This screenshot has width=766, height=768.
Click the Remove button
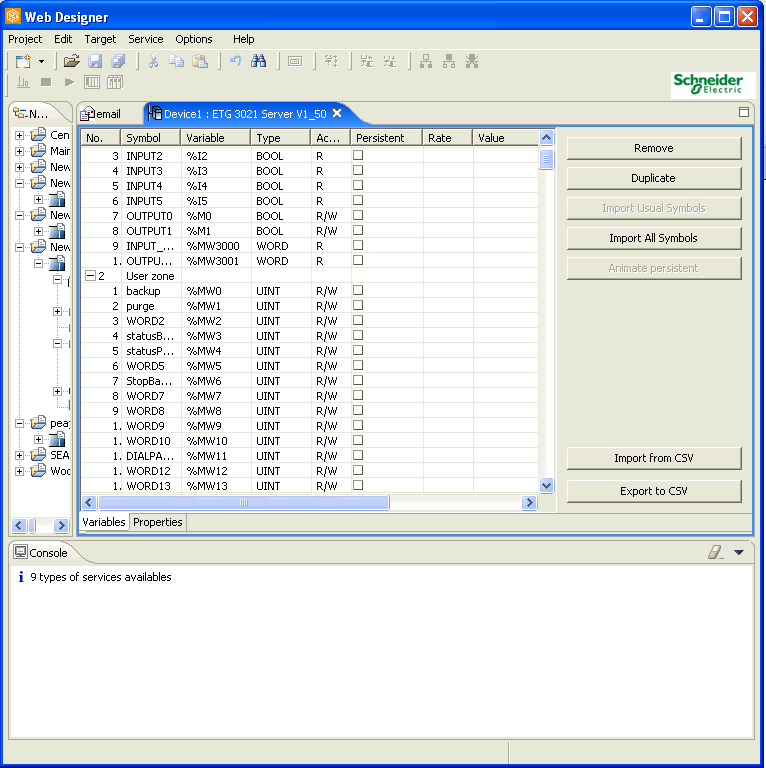(x=654, y=148)
